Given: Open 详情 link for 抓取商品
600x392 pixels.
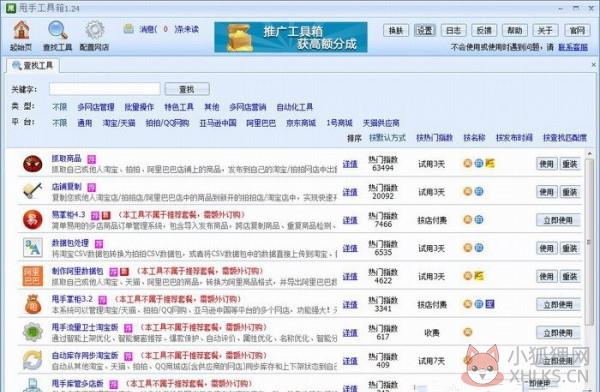Looking at the screenshot, I should click(x=350, y=164).
